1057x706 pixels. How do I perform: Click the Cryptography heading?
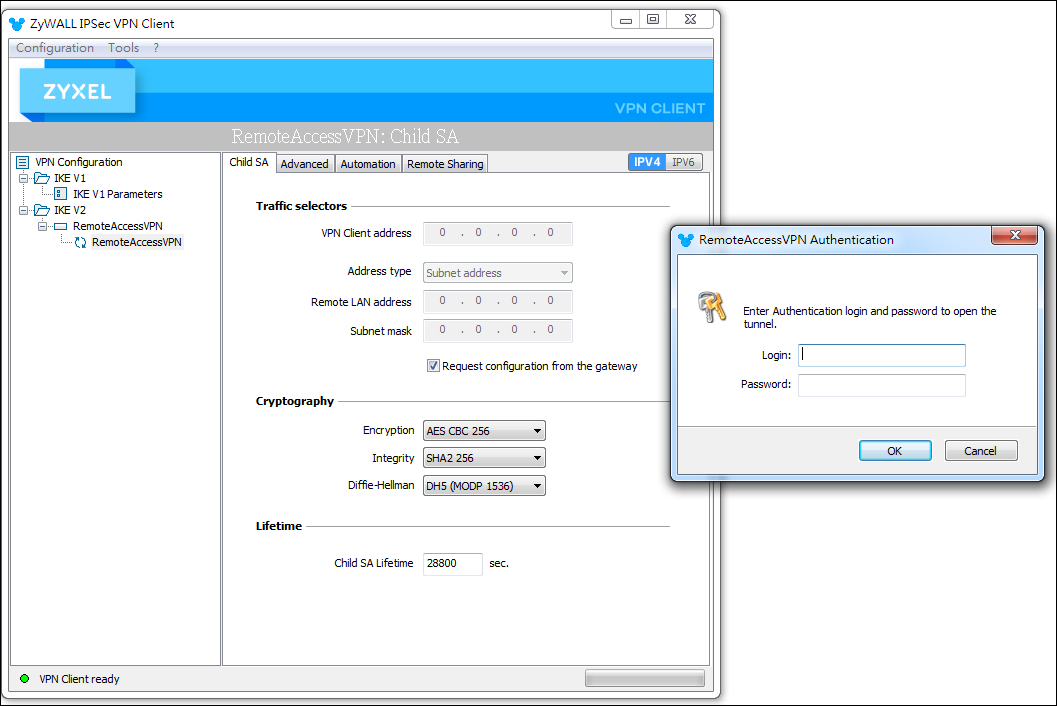(x=295, y=401)
